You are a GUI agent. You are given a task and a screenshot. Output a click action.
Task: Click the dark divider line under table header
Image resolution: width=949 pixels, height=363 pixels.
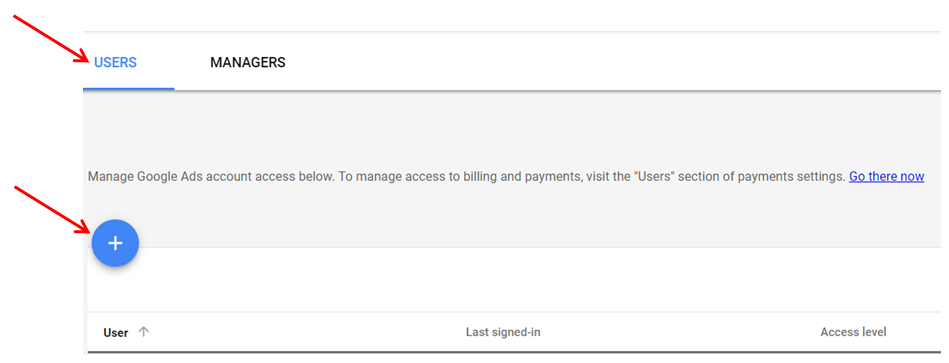514,351
